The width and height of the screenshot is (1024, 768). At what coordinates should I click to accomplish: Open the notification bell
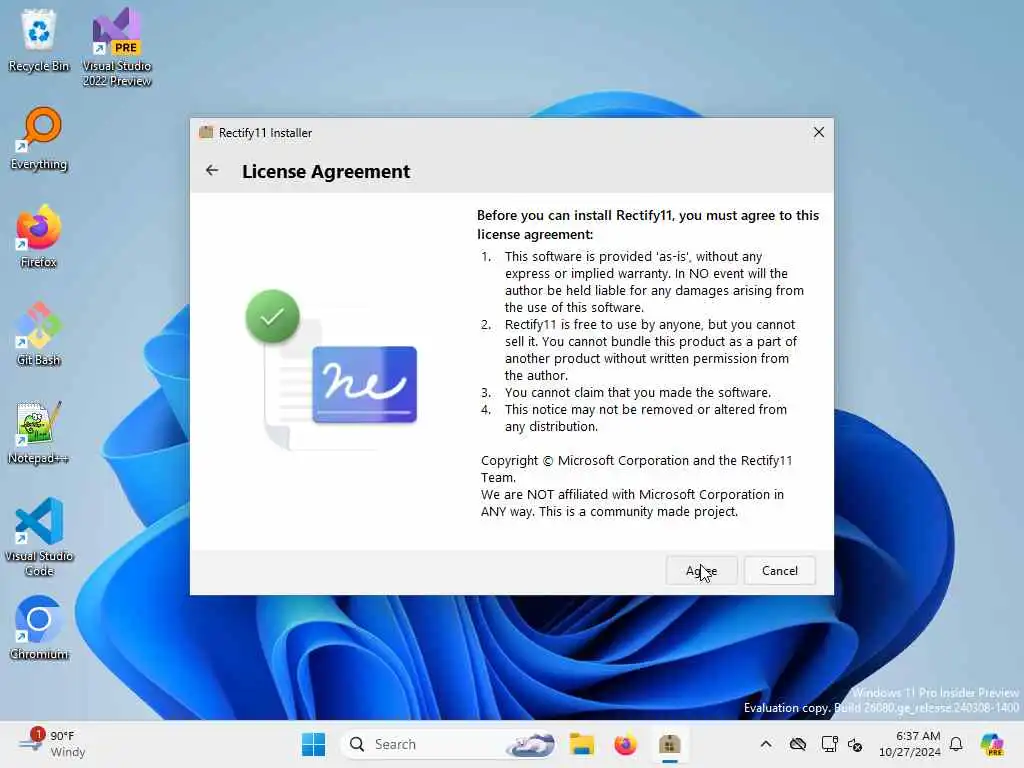point(956,744)
